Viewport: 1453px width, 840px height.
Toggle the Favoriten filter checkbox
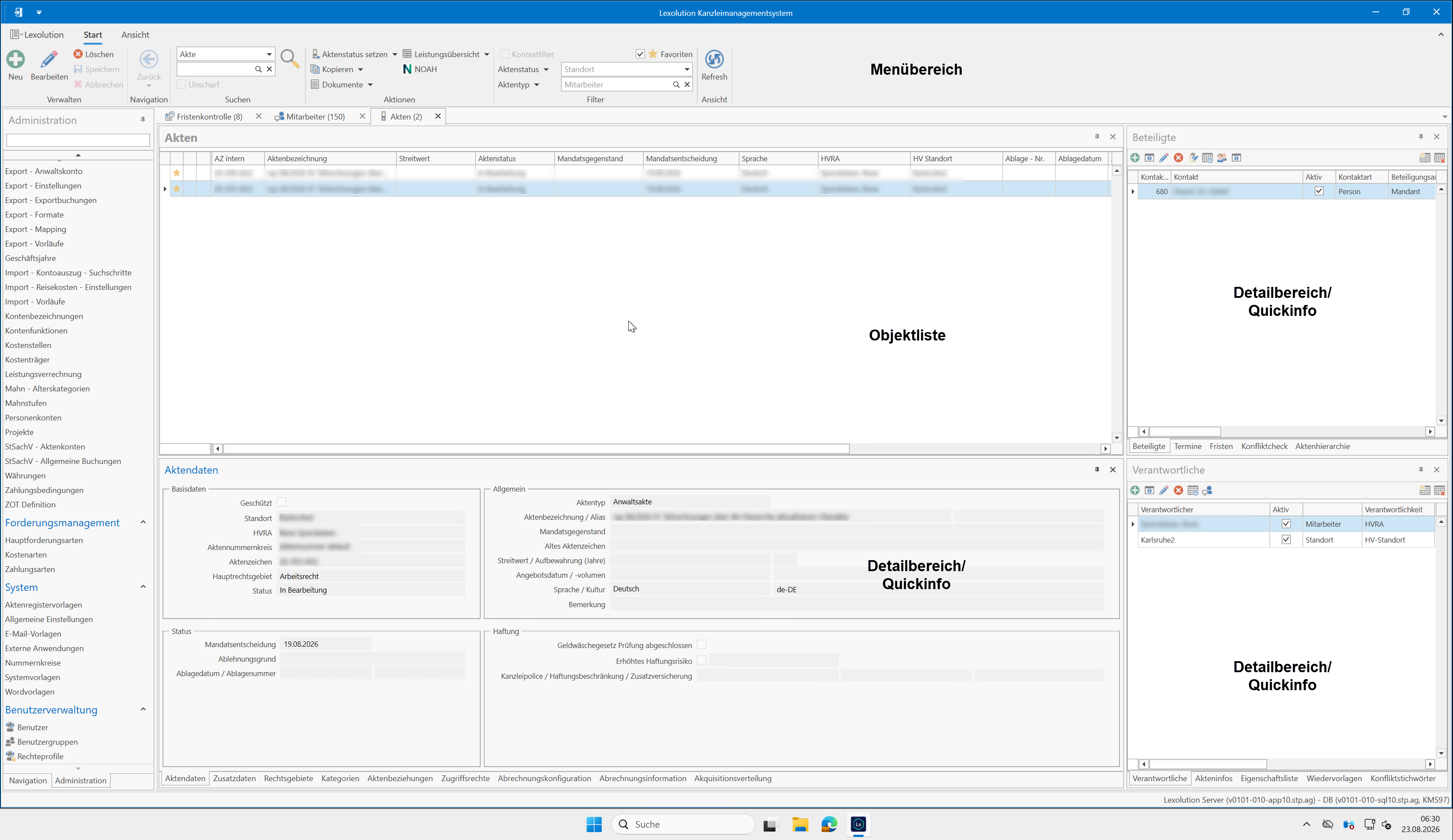pos(640,54)
